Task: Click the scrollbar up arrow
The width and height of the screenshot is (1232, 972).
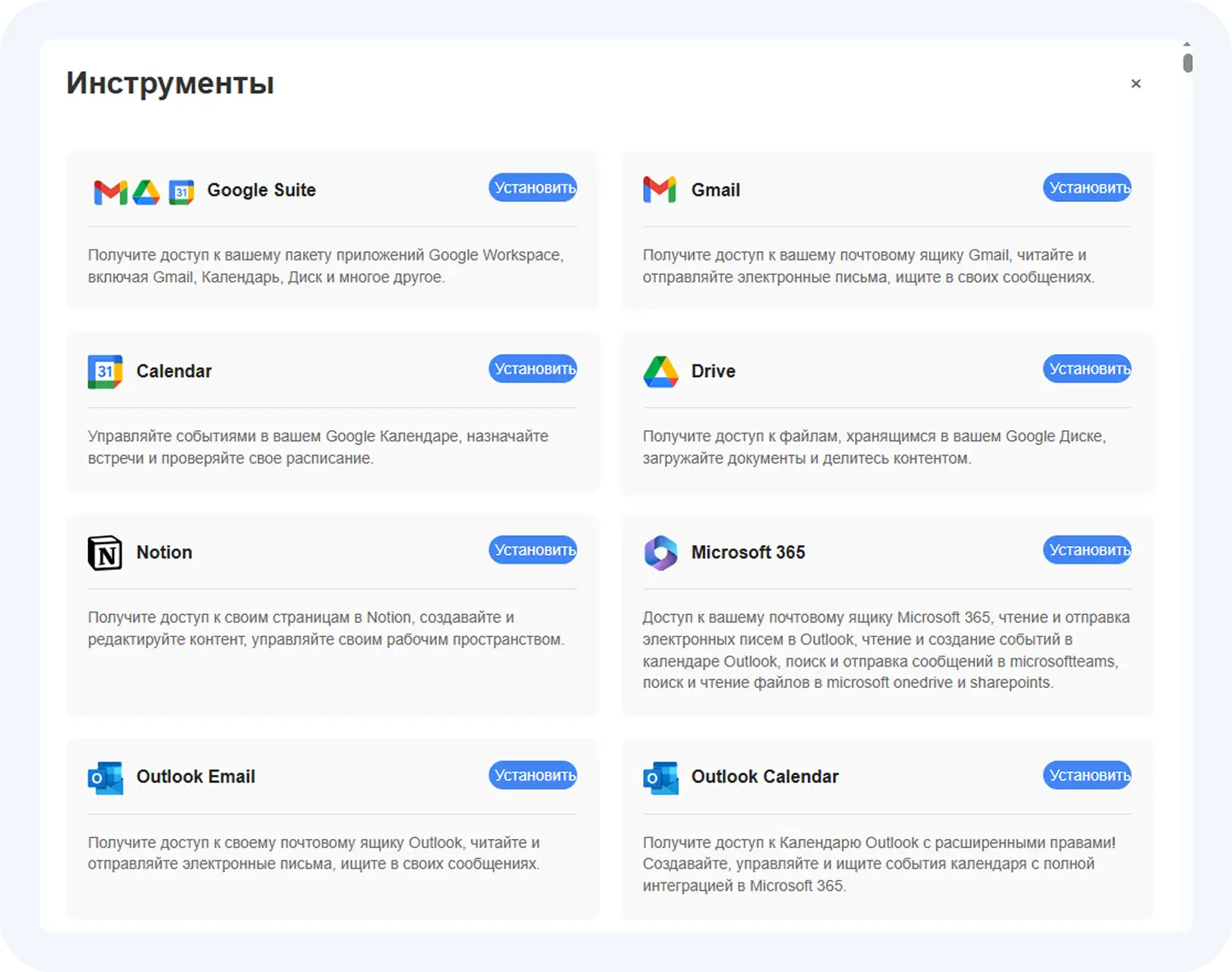Action: coord(1188,44)
